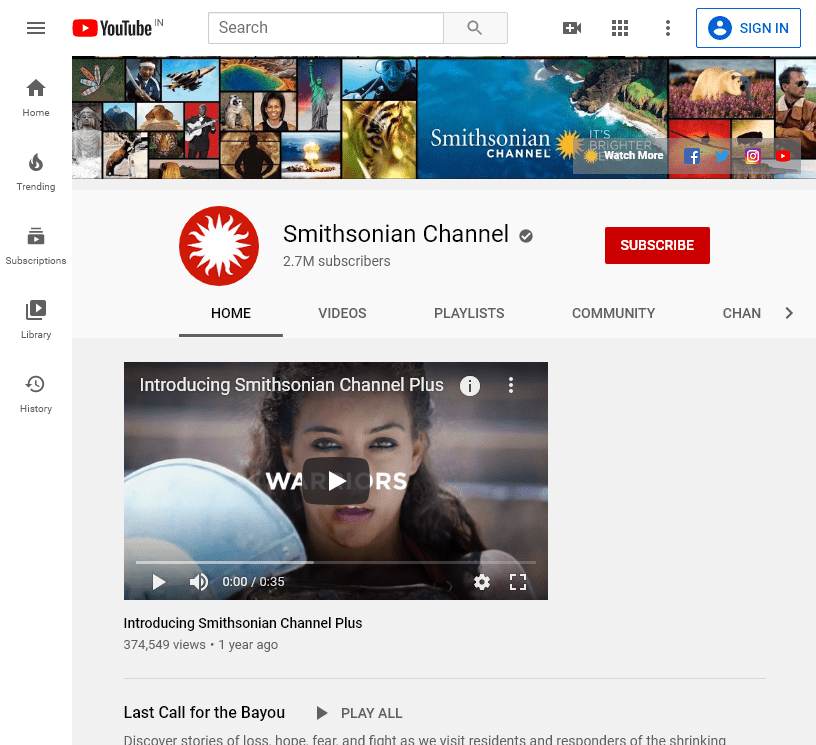The width and height of the screenshot is (816, 745).
Task: Open the create video camera icon
Action: click(572, 28)
